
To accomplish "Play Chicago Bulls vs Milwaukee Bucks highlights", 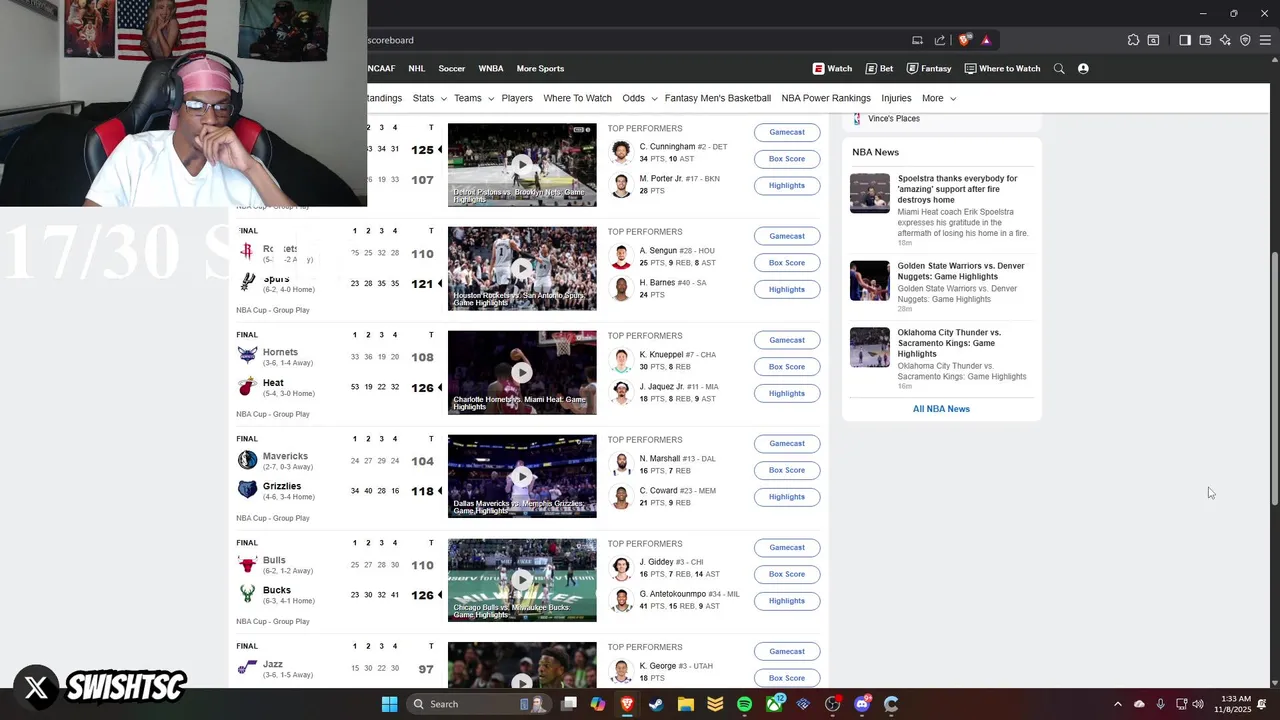I will point(522,580).
